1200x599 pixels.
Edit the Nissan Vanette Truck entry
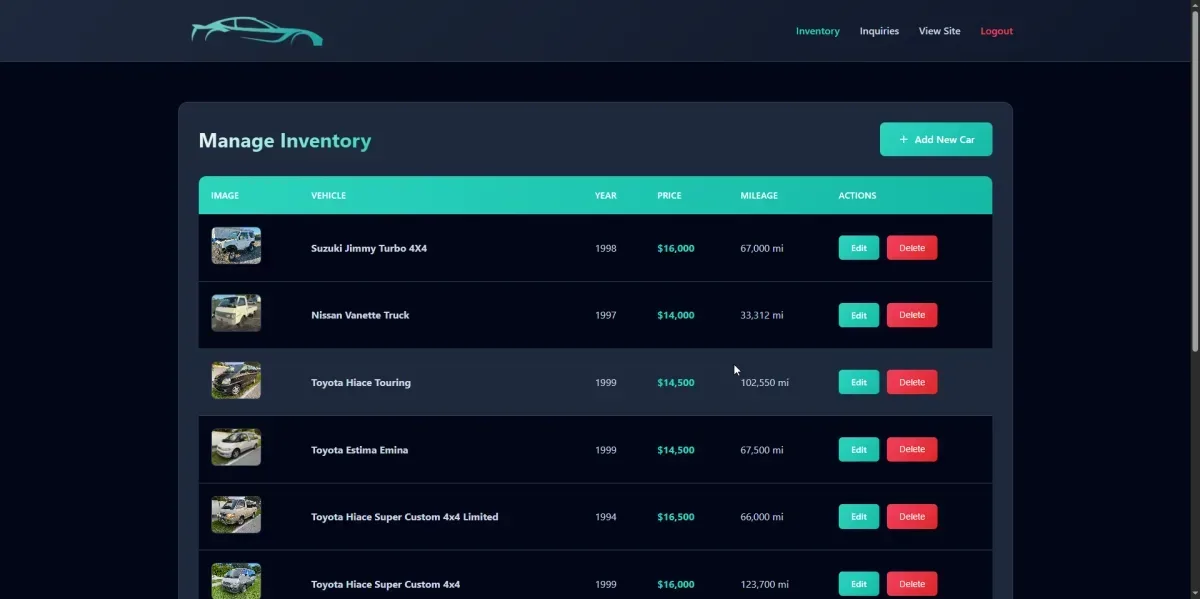click(x=858, y=315)
